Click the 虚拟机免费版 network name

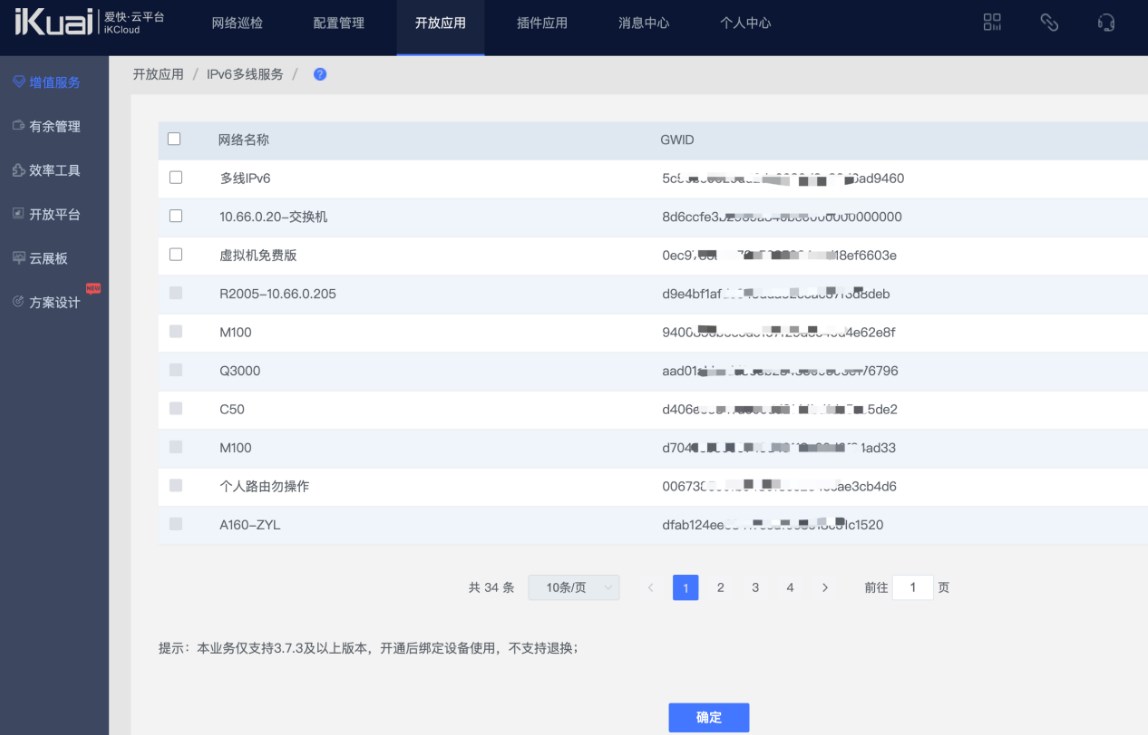(258, 255)
